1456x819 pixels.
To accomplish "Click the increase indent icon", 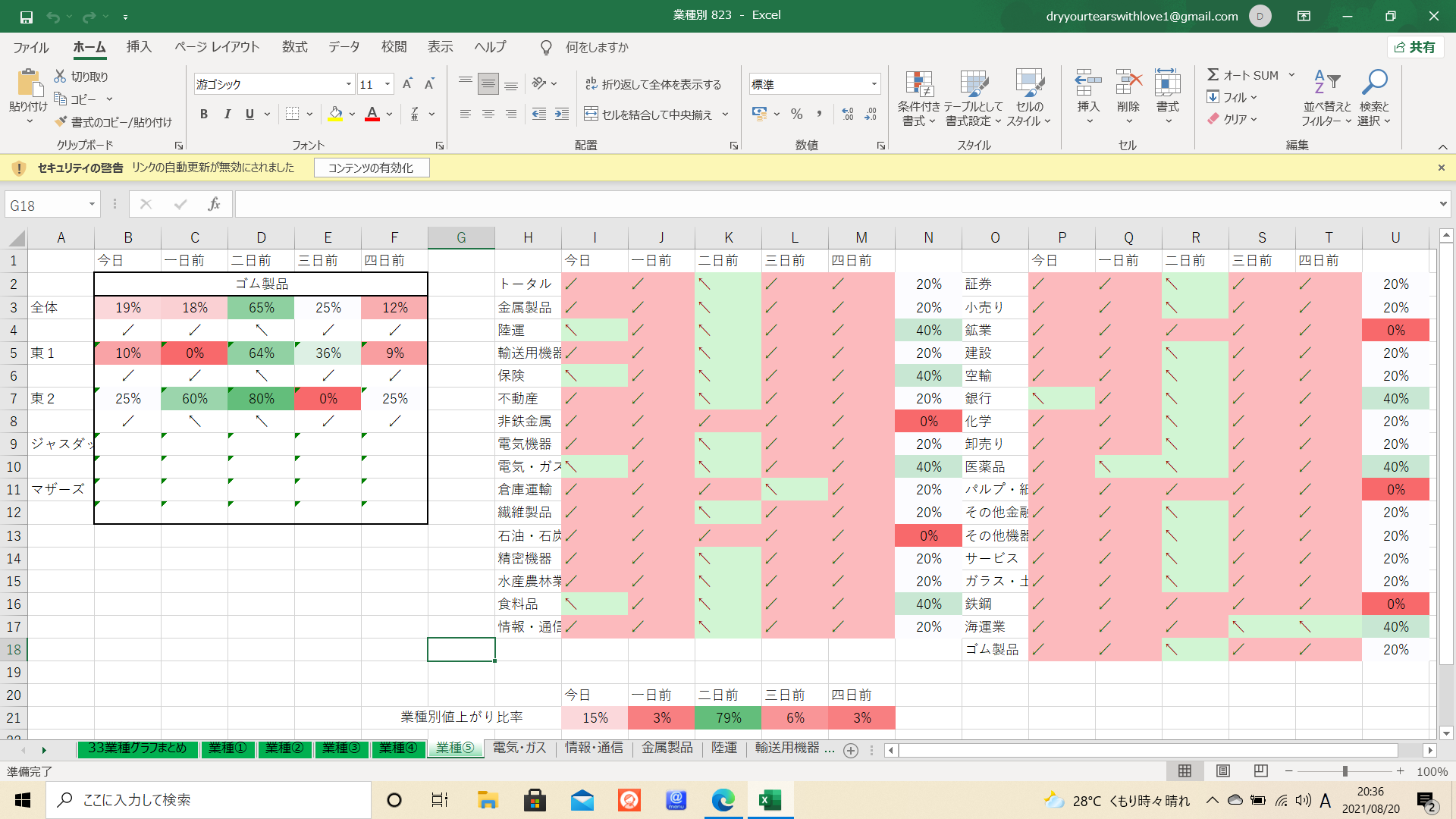I will coord(562,115).
